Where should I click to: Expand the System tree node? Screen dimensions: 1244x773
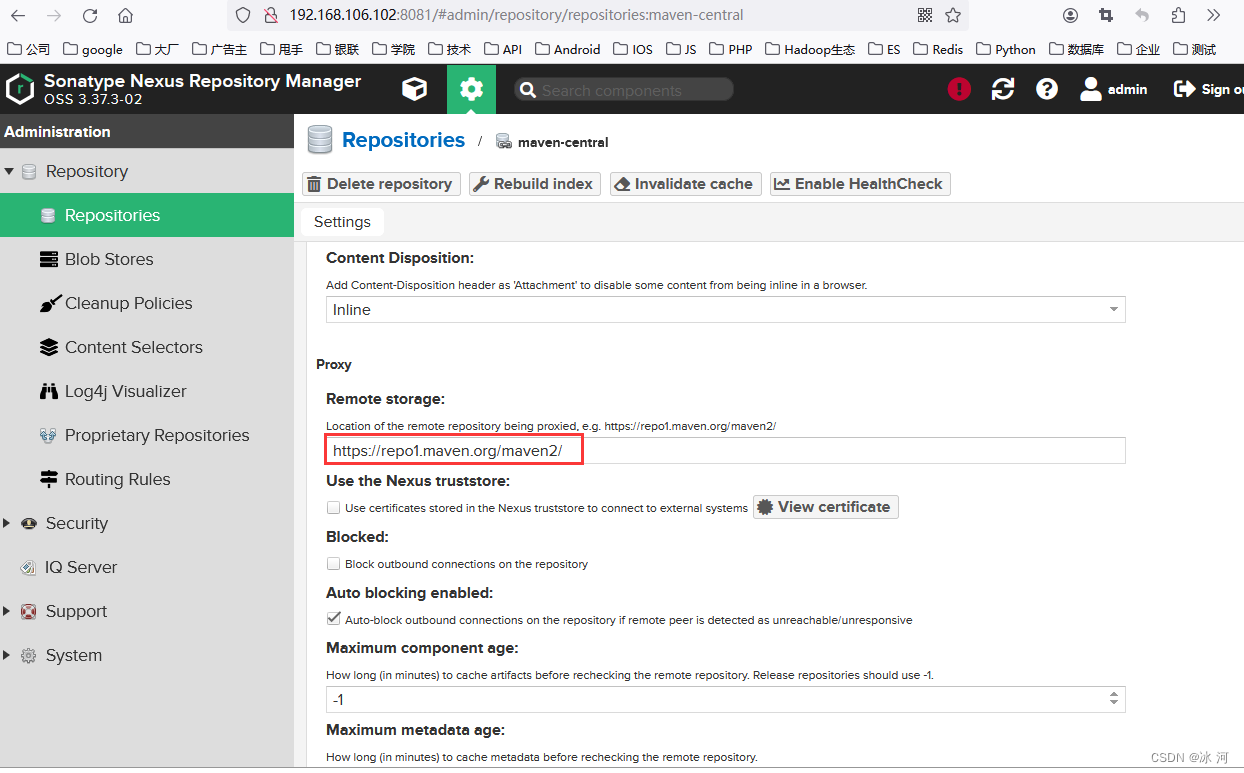pyautogui.click(x=9, y=655)
